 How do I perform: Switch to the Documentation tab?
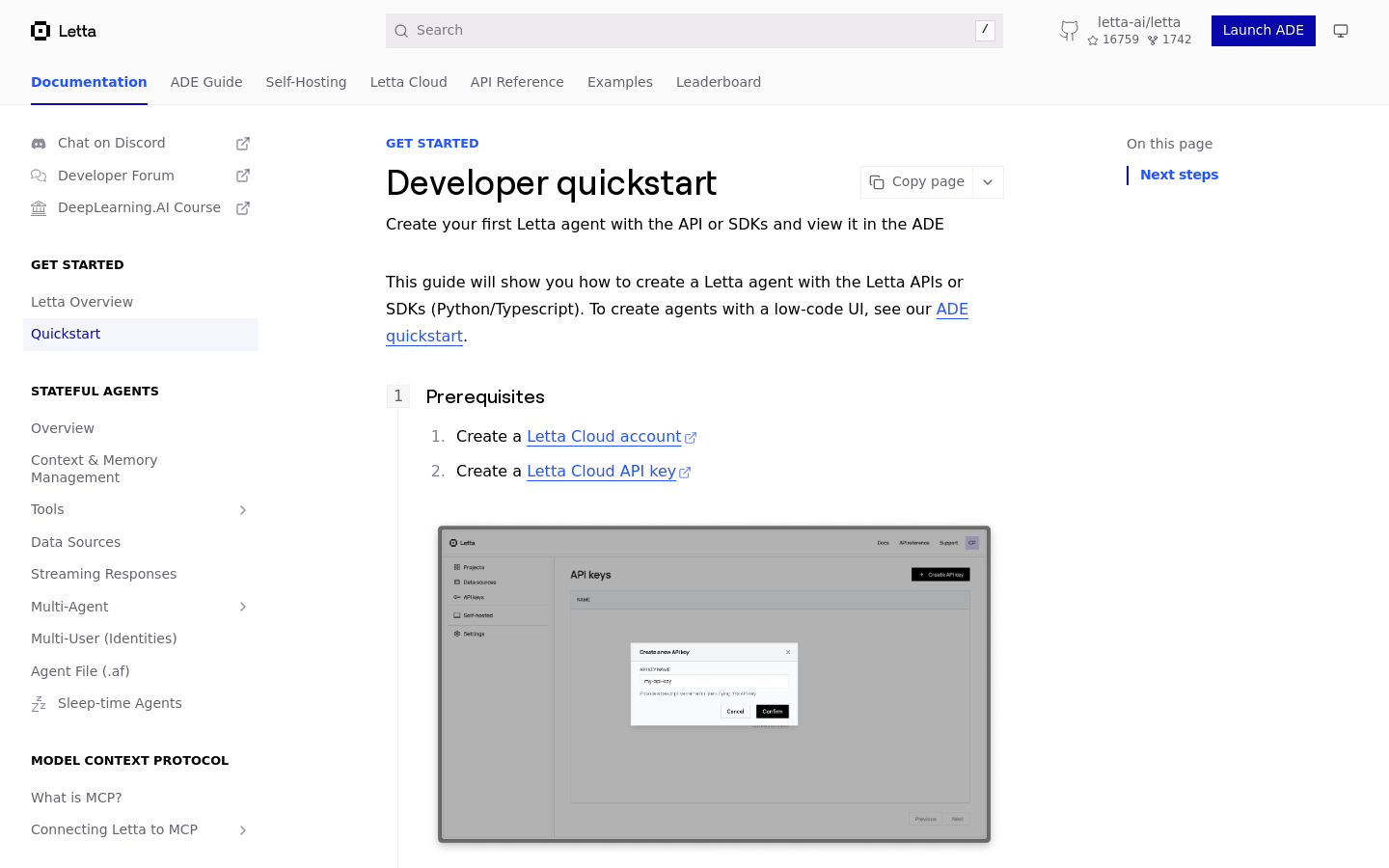(x=89, y=82)
